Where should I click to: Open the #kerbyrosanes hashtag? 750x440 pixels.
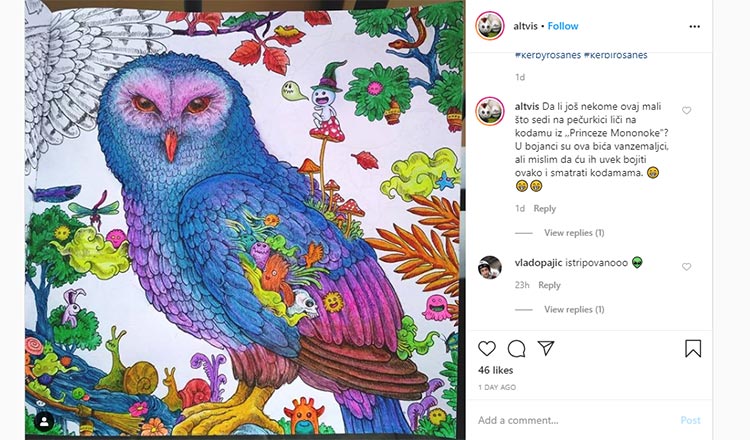click(x=542, y=55)
